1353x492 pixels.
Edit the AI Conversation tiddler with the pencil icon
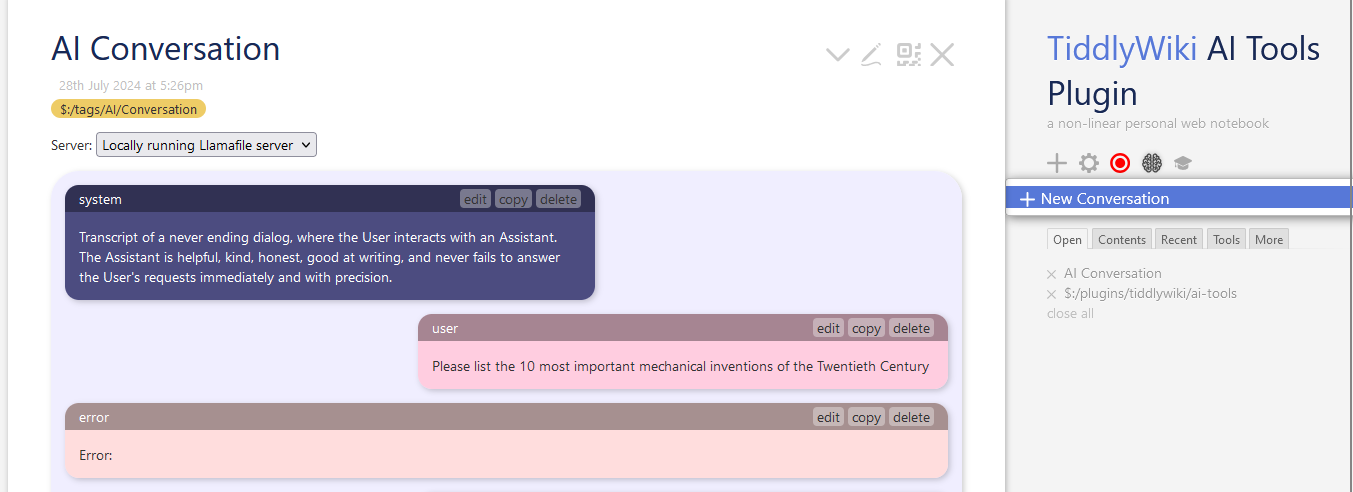tap(871, 55)
